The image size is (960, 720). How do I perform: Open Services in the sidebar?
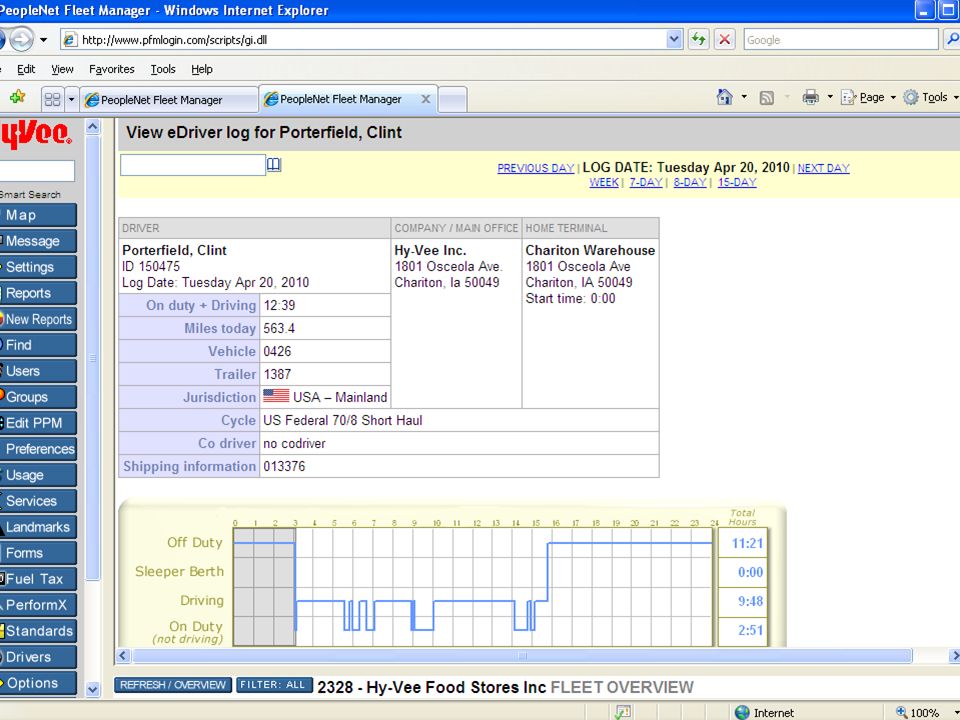coord(38,501)
